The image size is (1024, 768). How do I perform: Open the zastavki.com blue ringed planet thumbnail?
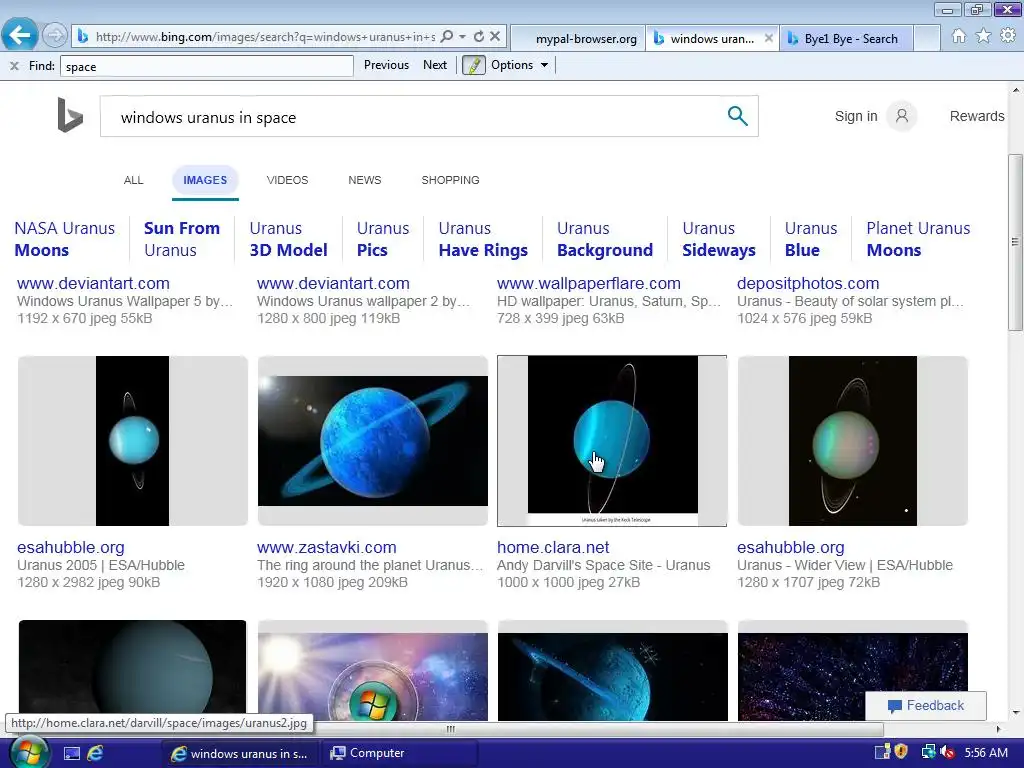coord(372,441)
